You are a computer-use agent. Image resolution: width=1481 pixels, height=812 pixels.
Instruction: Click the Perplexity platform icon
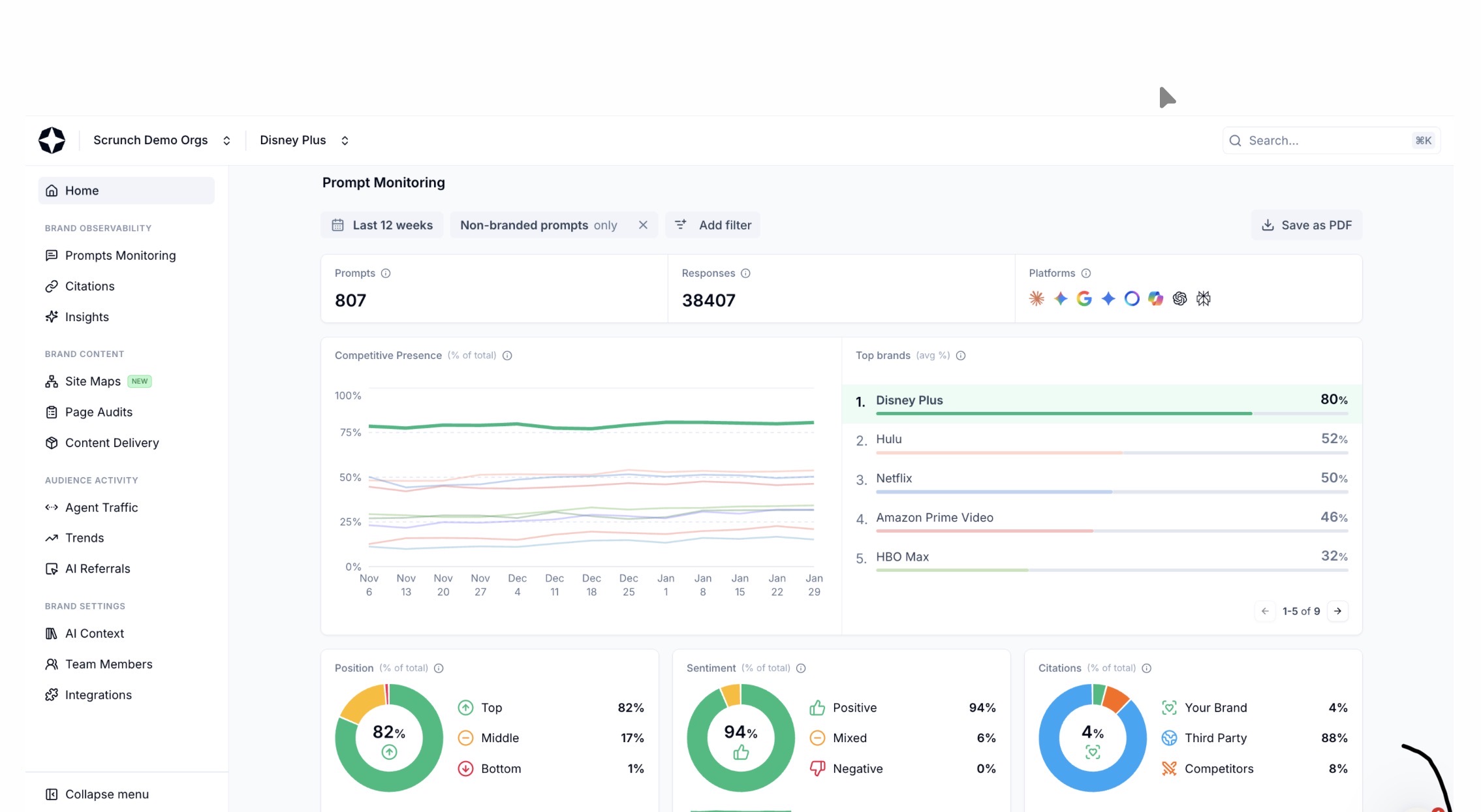1204,298
